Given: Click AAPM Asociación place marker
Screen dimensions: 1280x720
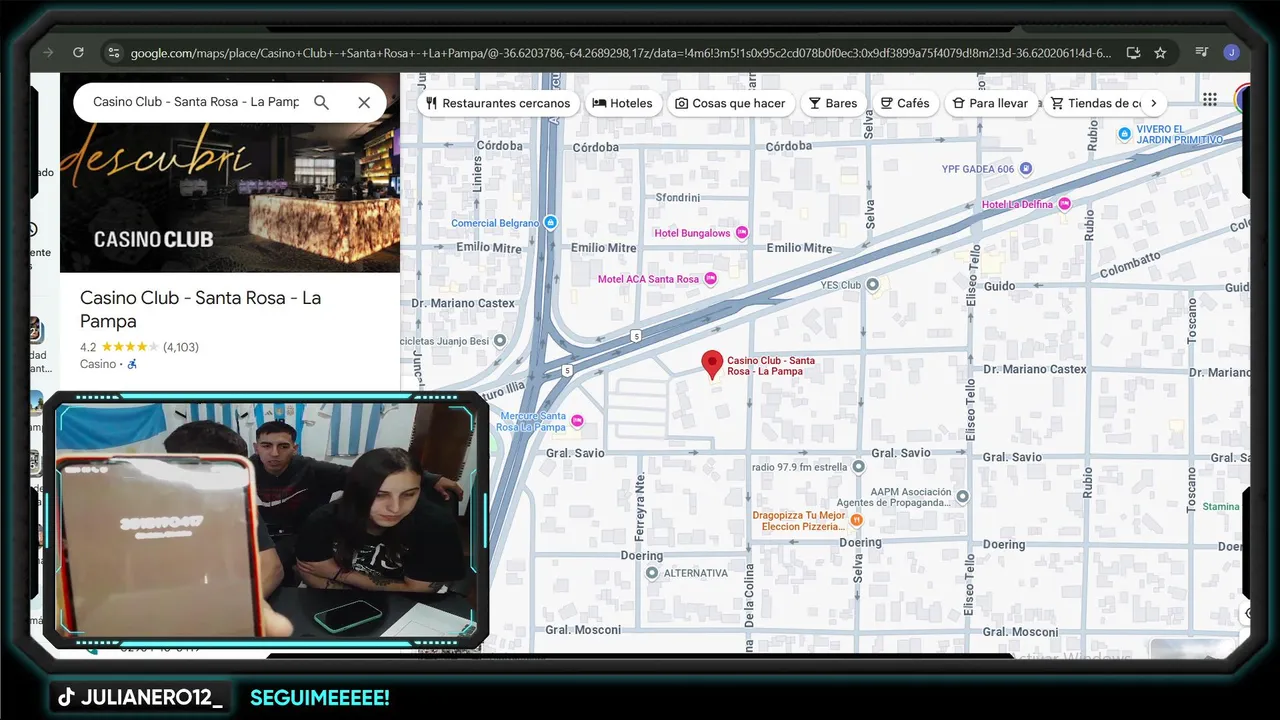Looking at the screenshot, I should coord(962,496).
